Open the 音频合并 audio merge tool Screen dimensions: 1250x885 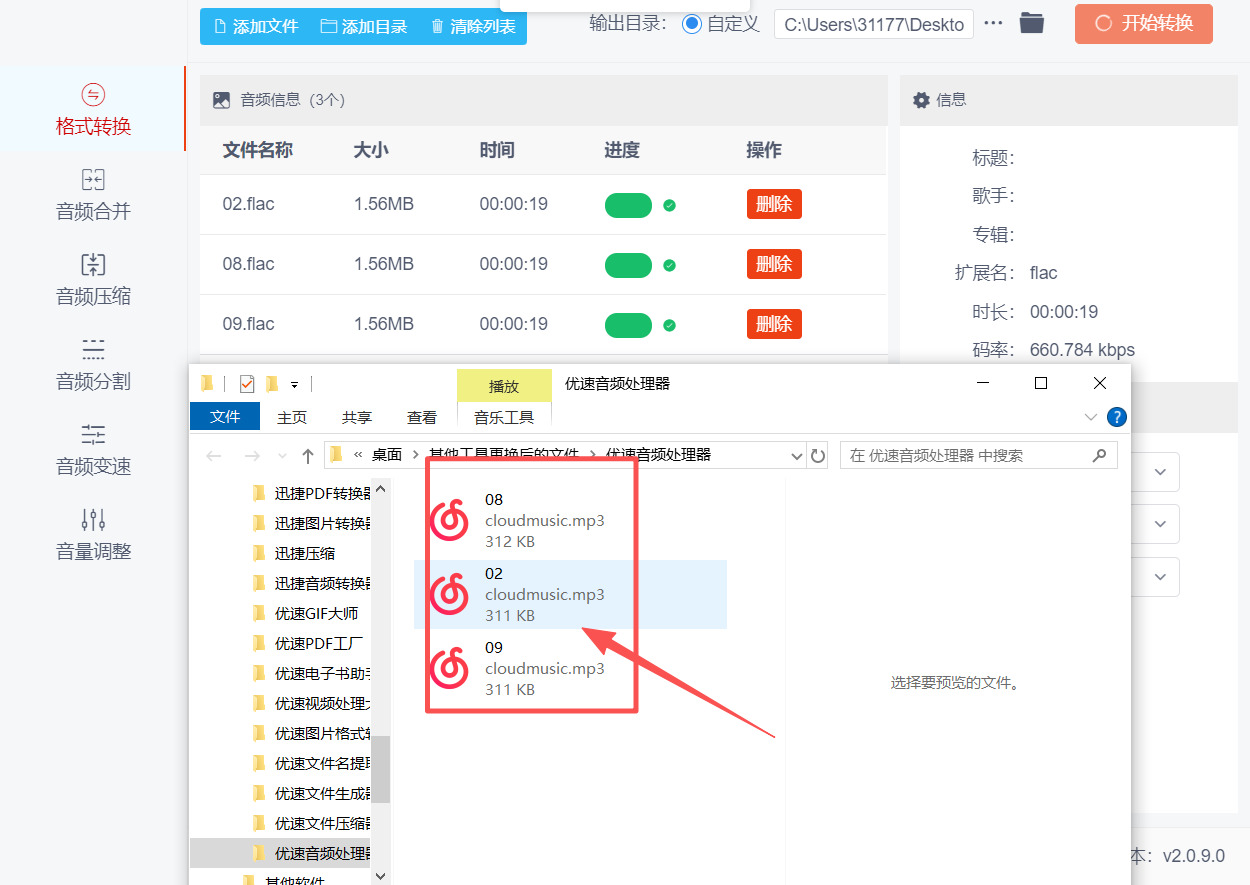93,195
